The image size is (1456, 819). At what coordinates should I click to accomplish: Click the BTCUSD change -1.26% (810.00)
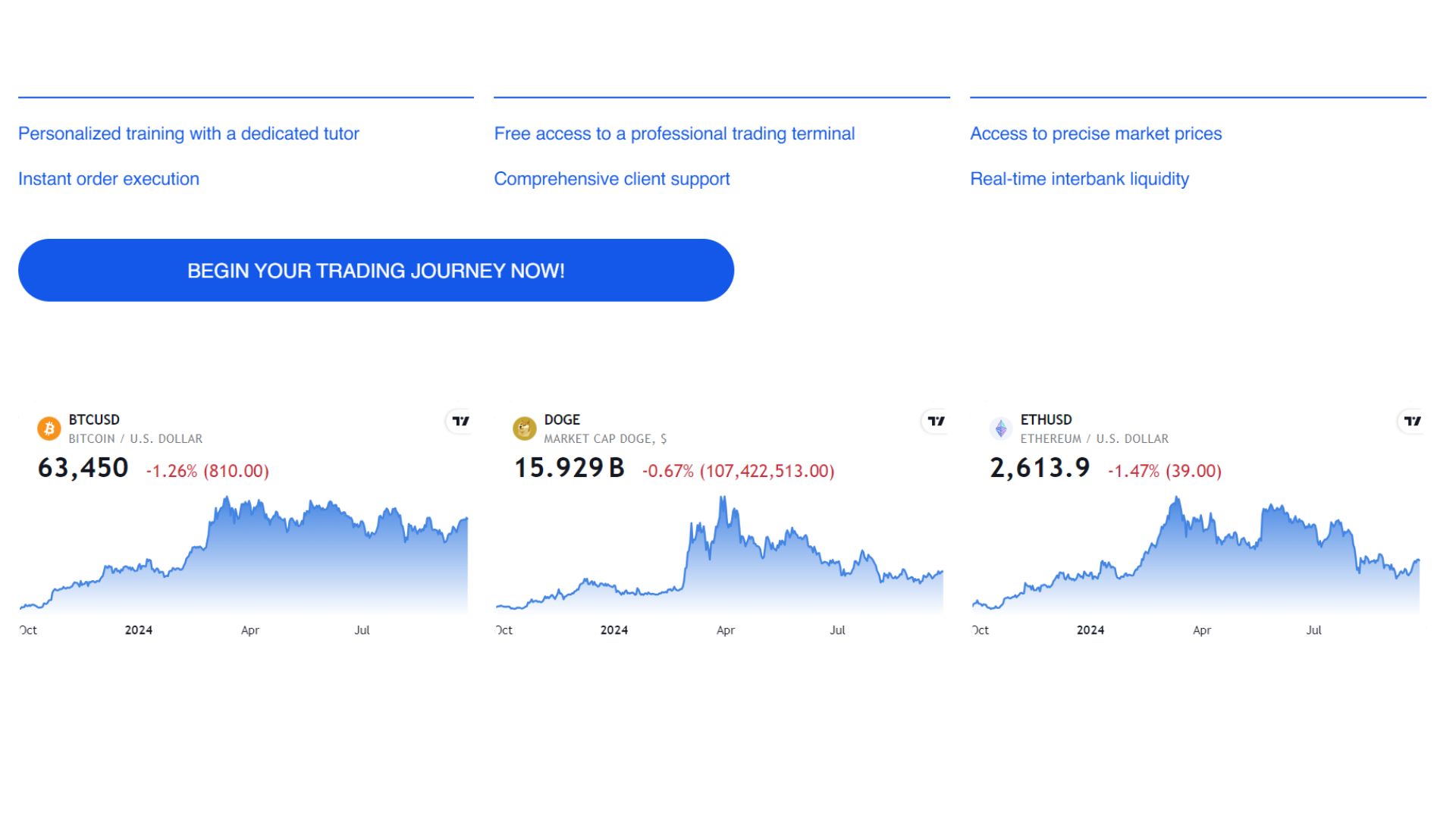[208, 471]
